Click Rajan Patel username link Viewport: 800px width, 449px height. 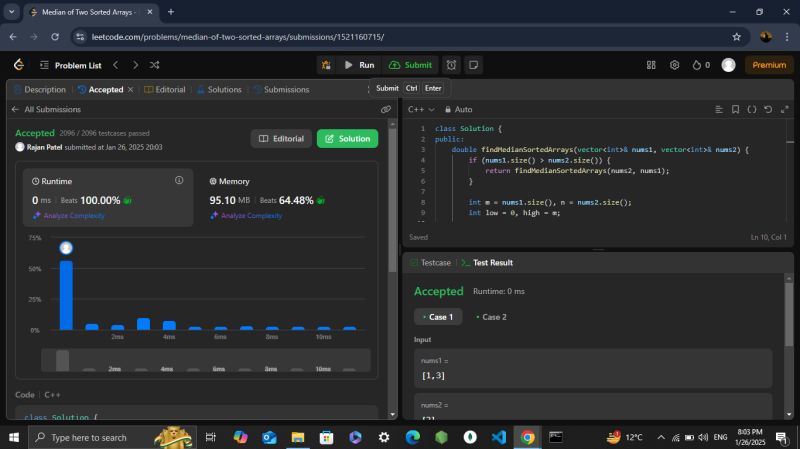pos(44,147)
